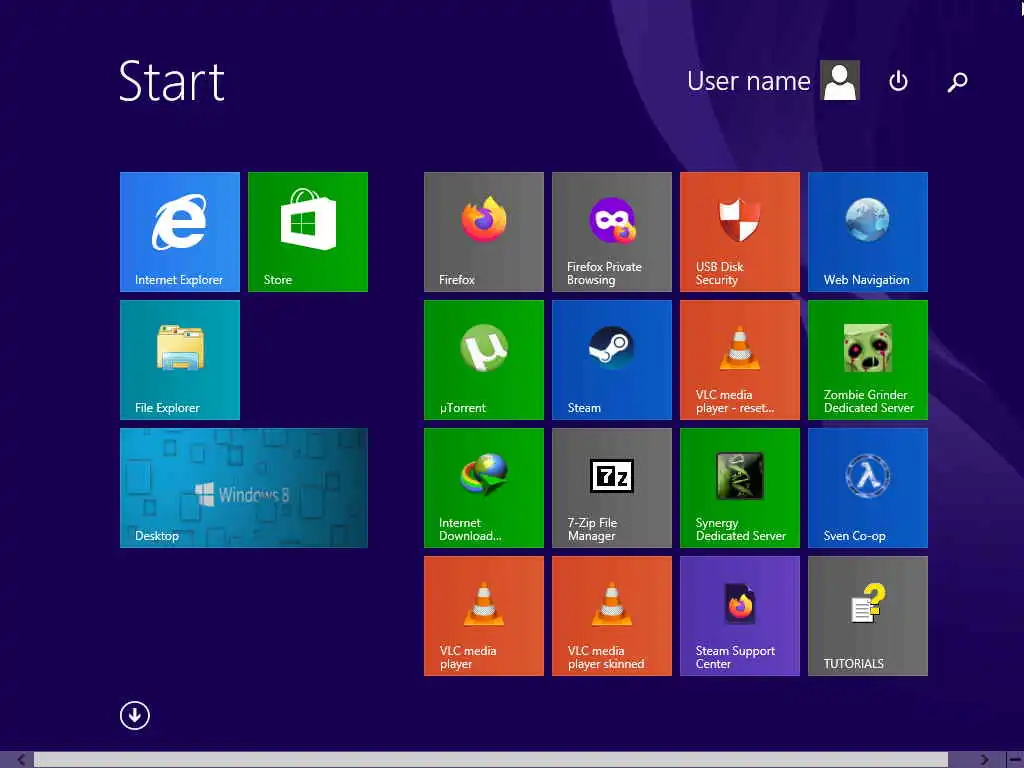Start the µTorrent tile
The image size is (1024, 768).
[483, 360]
